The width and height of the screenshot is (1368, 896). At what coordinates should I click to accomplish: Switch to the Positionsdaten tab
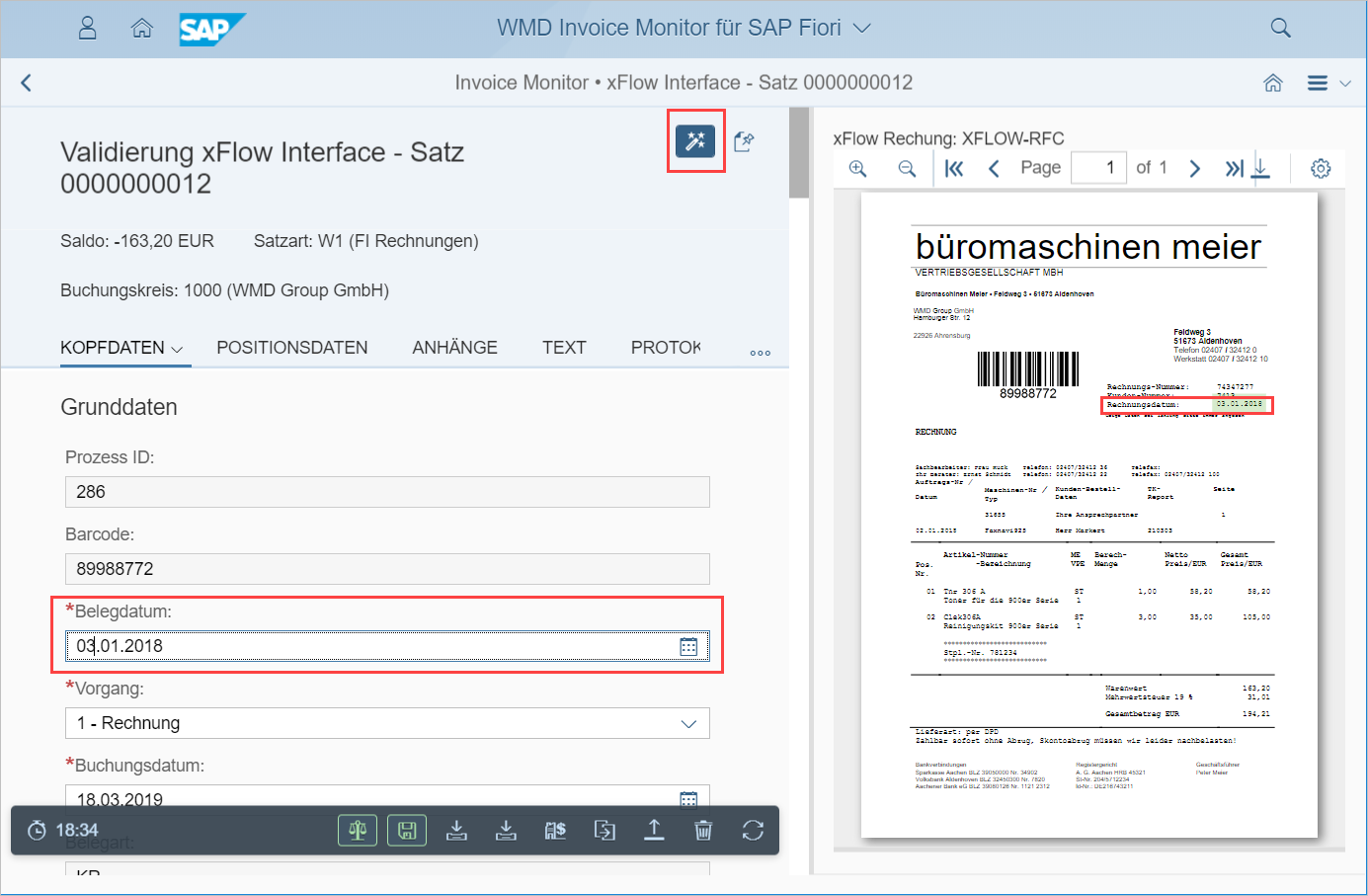(291, 348)
